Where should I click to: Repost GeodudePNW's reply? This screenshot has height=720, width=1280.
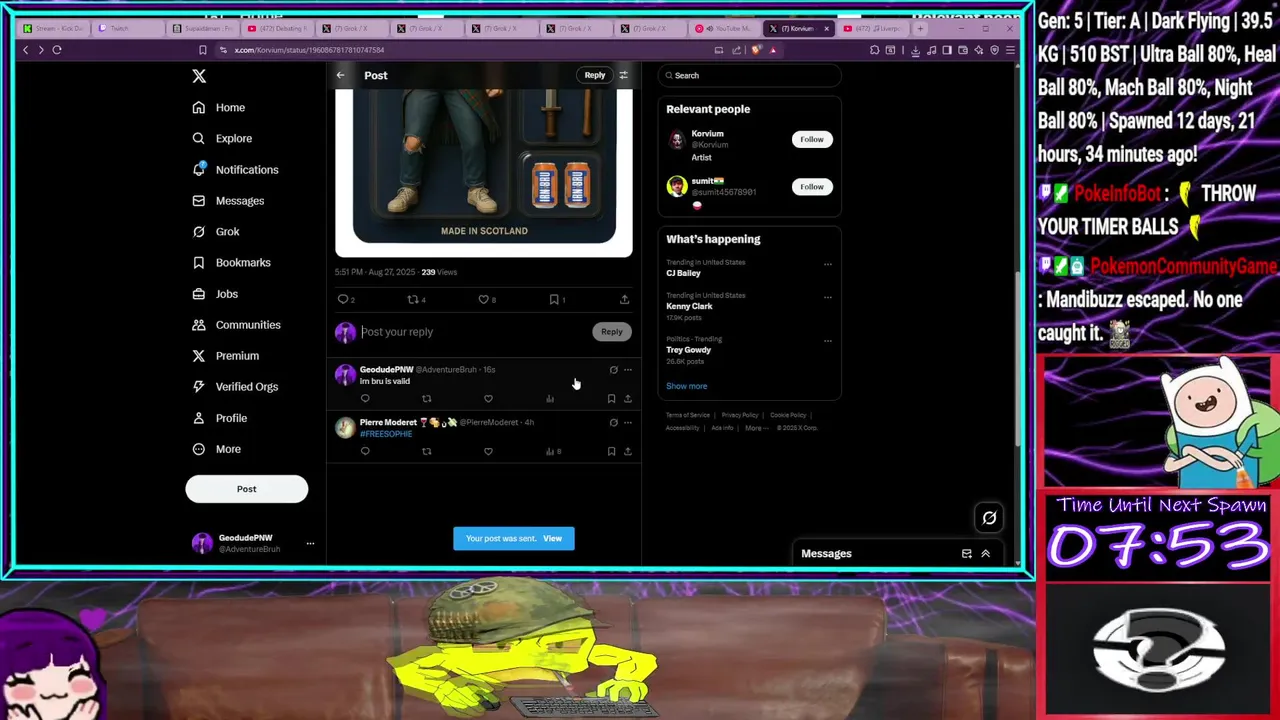pyautogui.click(x=427, y=398)
